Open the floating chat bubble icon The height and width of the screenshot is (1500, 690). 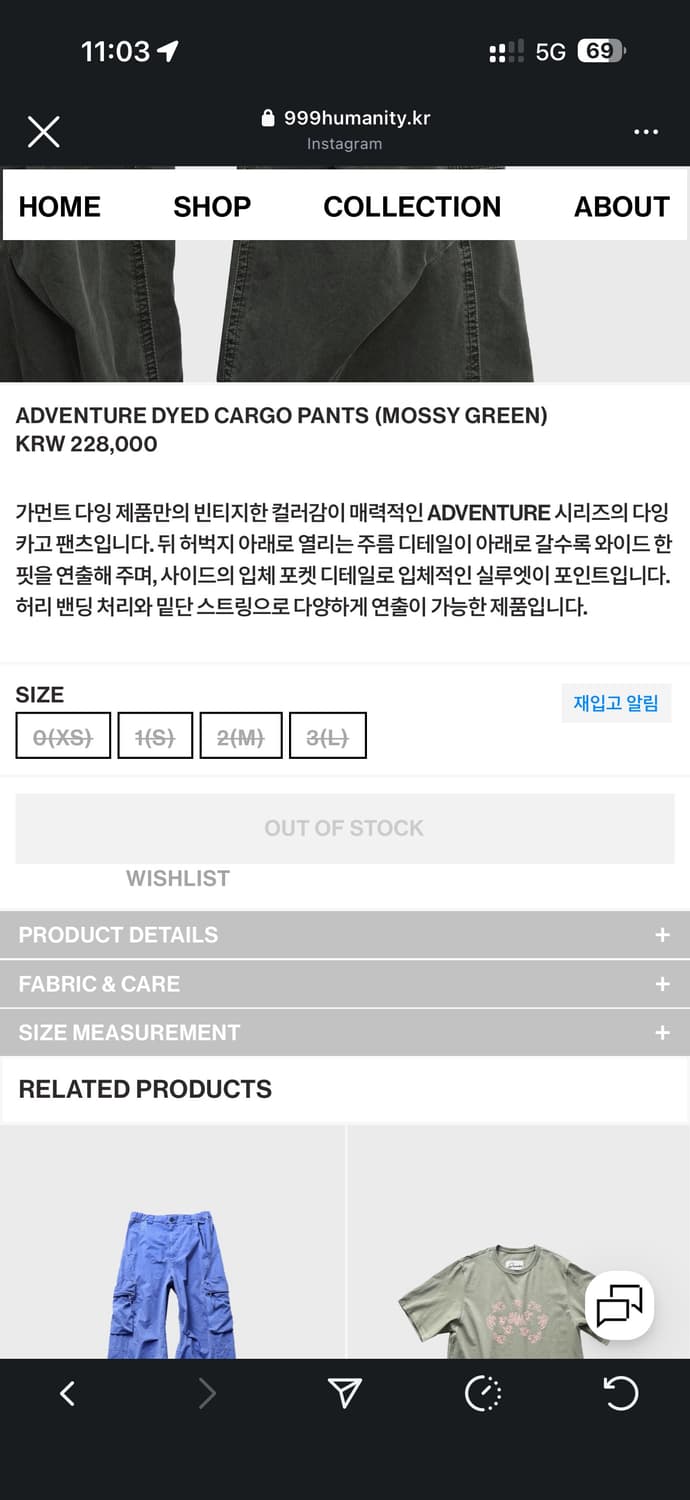click(x=619, y=1306)
